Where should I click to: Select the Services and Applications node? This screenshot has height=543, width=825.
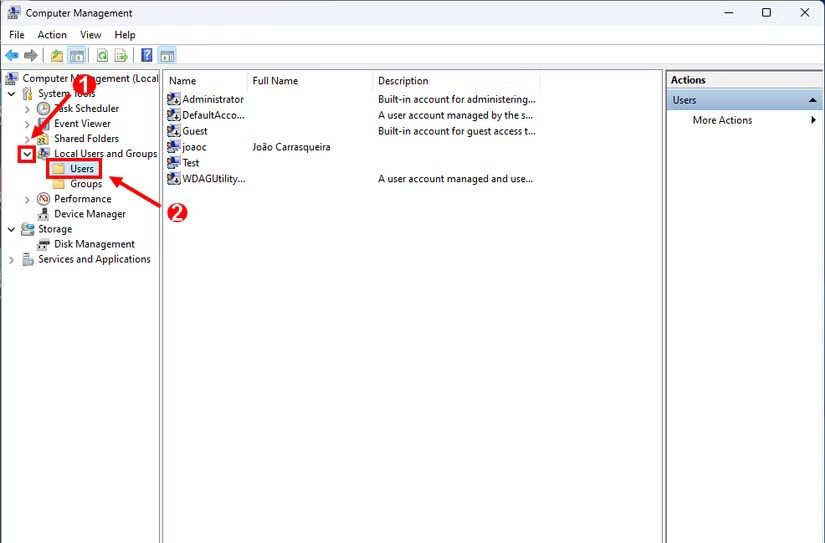pos(94,259)
